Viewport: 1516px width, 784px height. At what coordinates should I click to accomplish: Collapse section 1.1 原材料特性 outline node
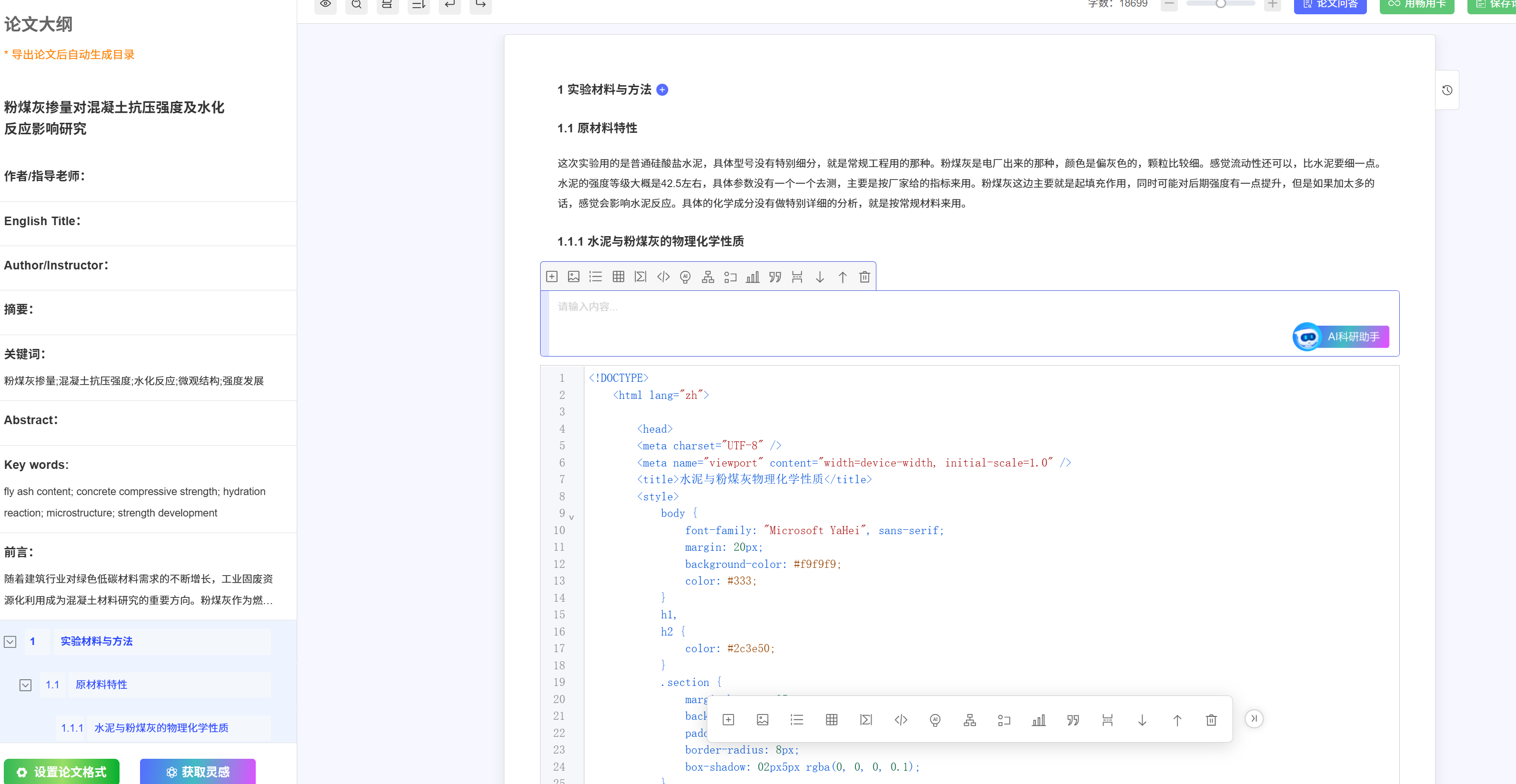pos(25,685)
